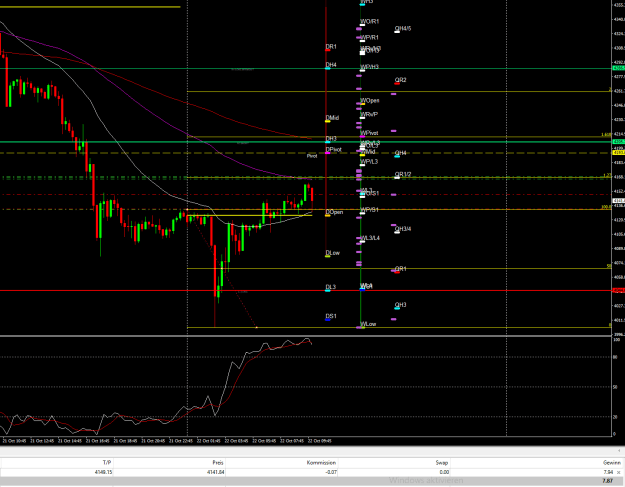This screenshot has height=487, width=625.
Task: Select the QH3 level label
Action: (x=400, y=305)
